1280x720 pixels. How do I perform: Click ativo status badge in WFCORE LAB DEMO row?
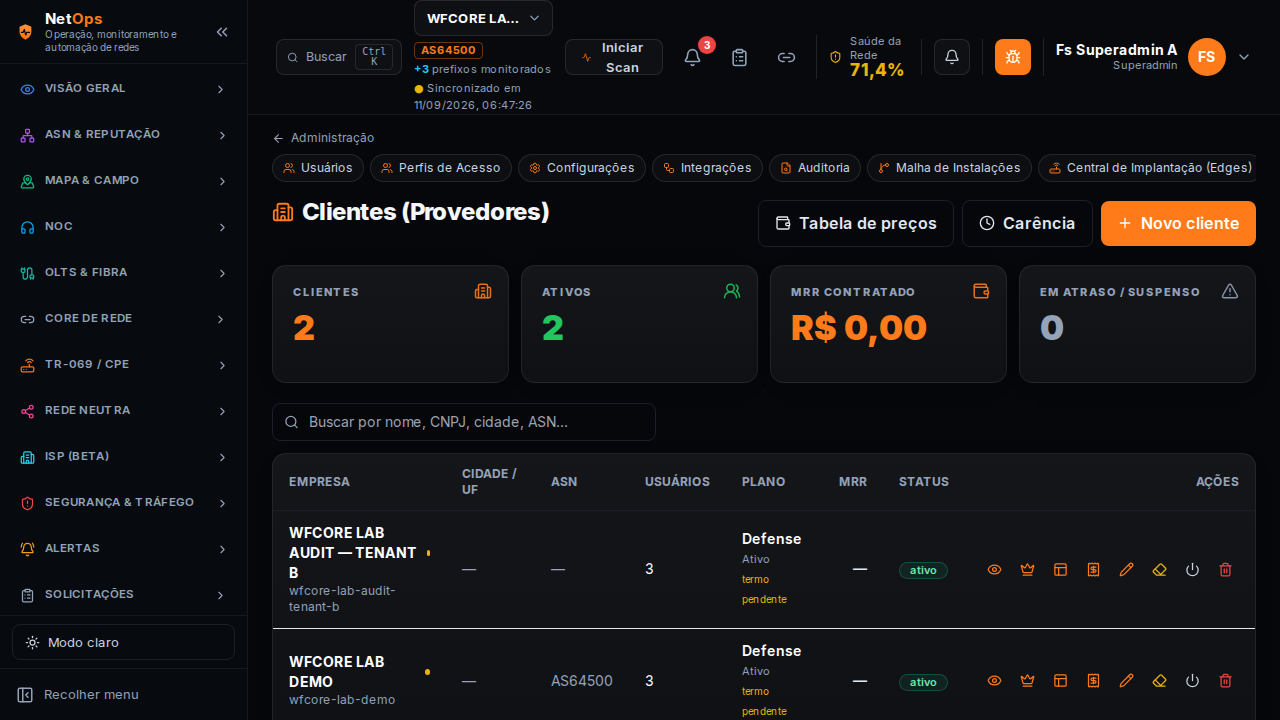(923, 682)
